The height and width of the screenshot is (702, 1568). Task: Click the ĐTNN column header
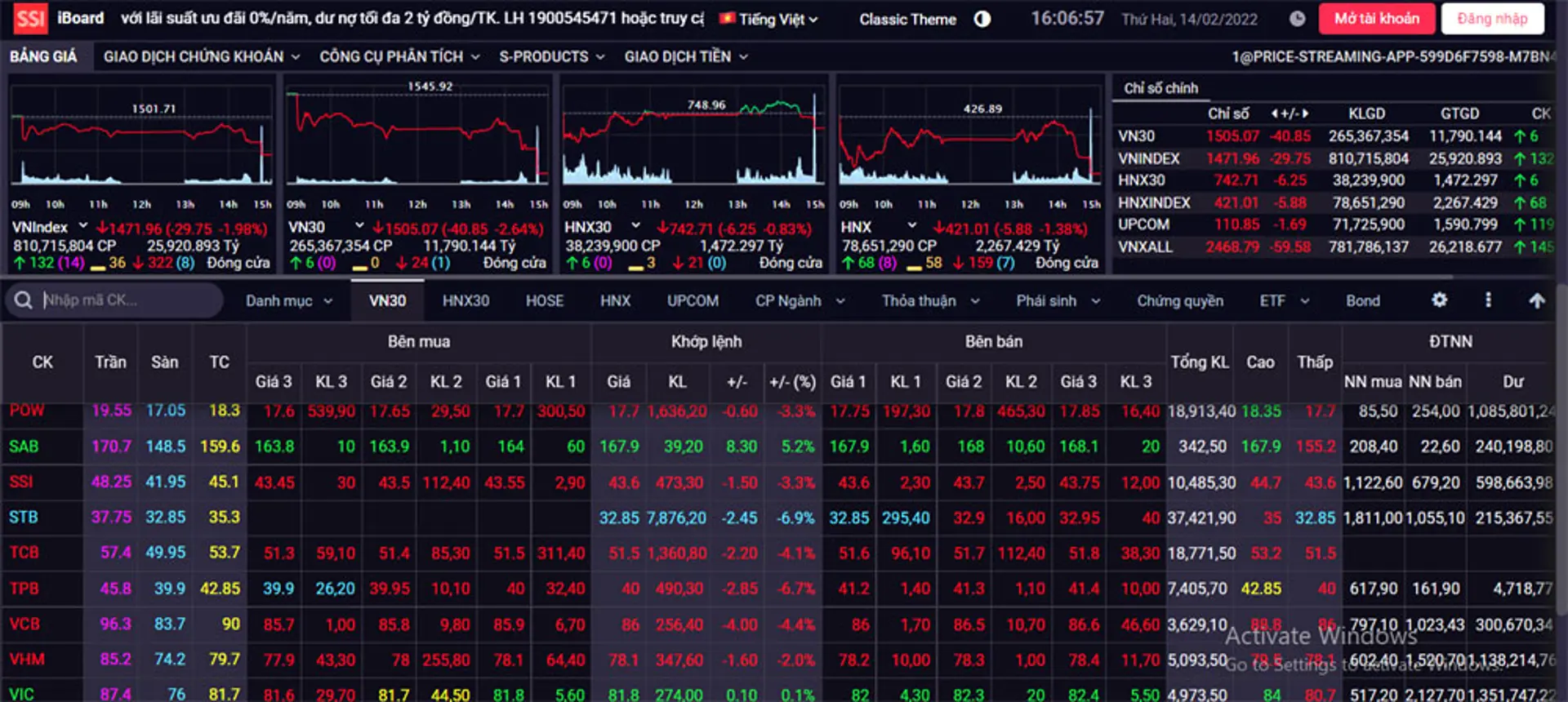pyautogui.click(x=1450, y=342)
